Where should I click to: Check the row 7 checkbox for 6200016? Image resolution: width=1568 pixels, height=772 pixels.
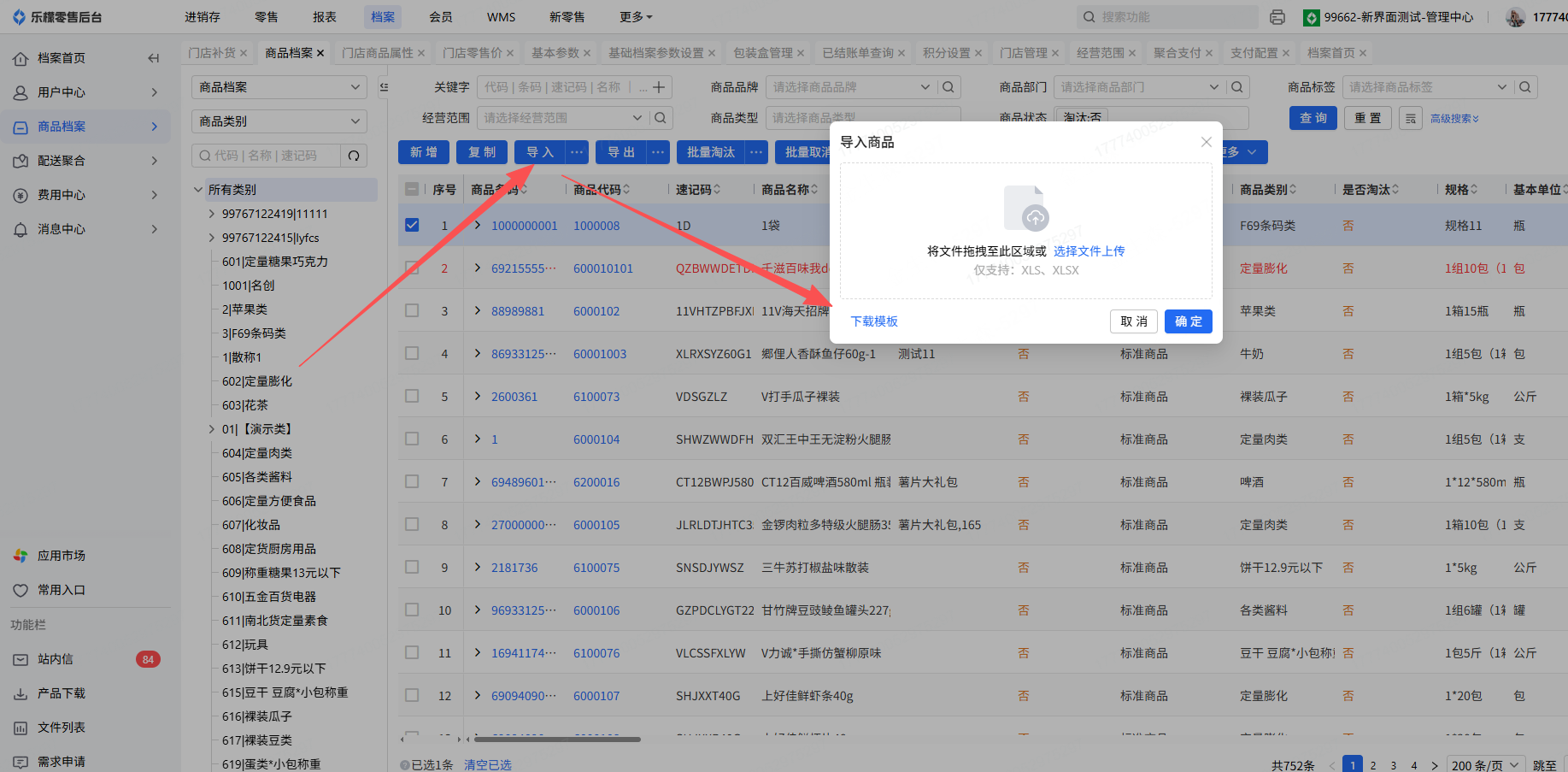(412, 481)
